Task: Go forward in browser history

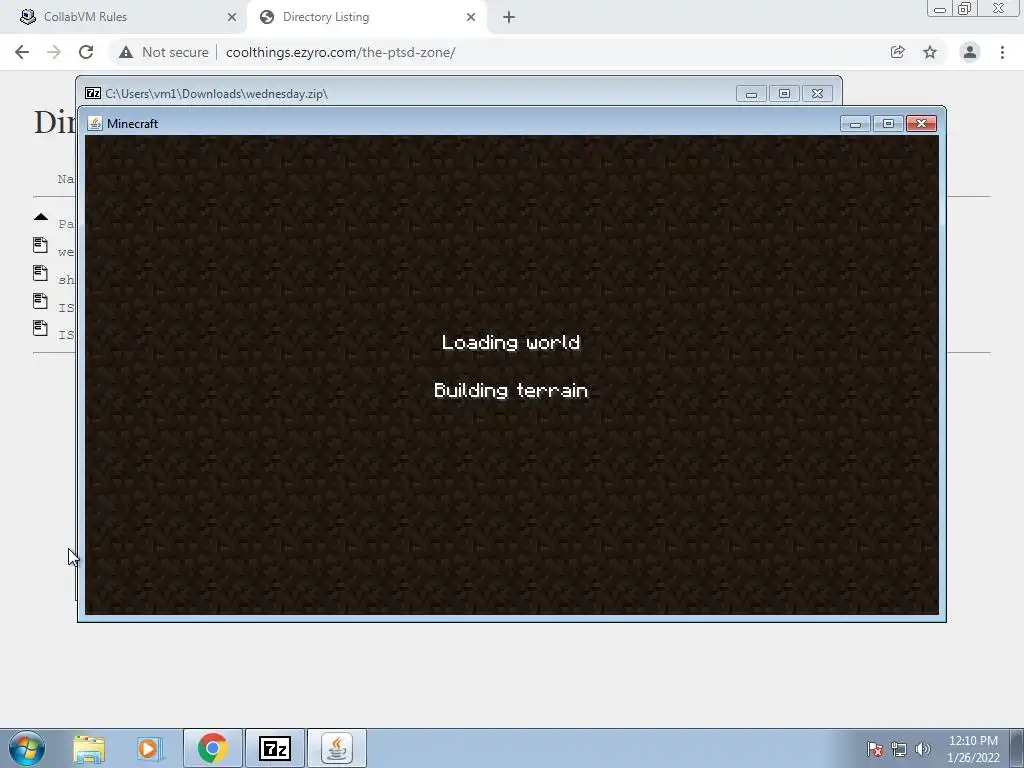Action: click(54, 52)
